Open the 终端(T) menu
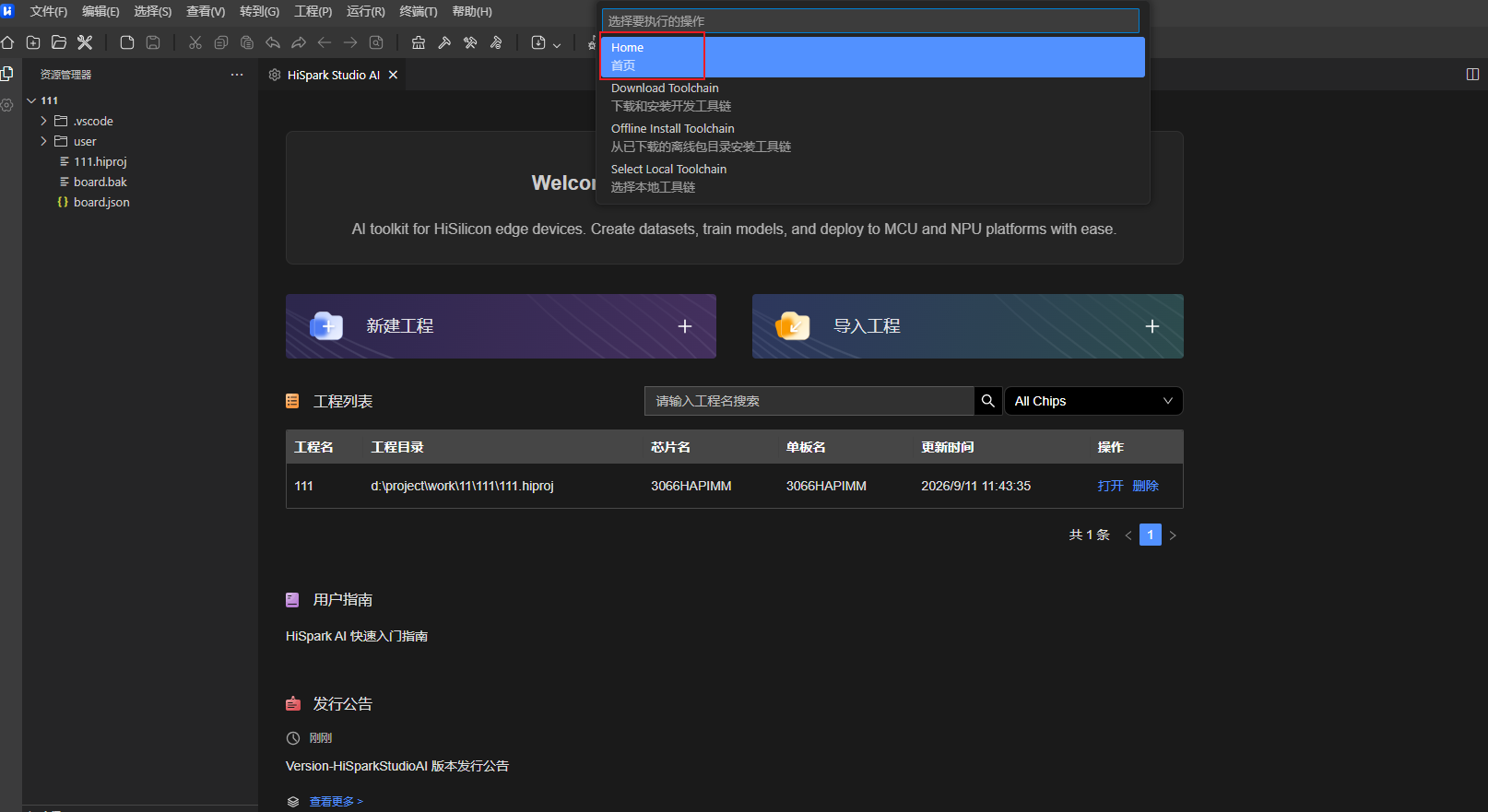This screenshot has width=1488, height=812. click(x=419, y=12)
